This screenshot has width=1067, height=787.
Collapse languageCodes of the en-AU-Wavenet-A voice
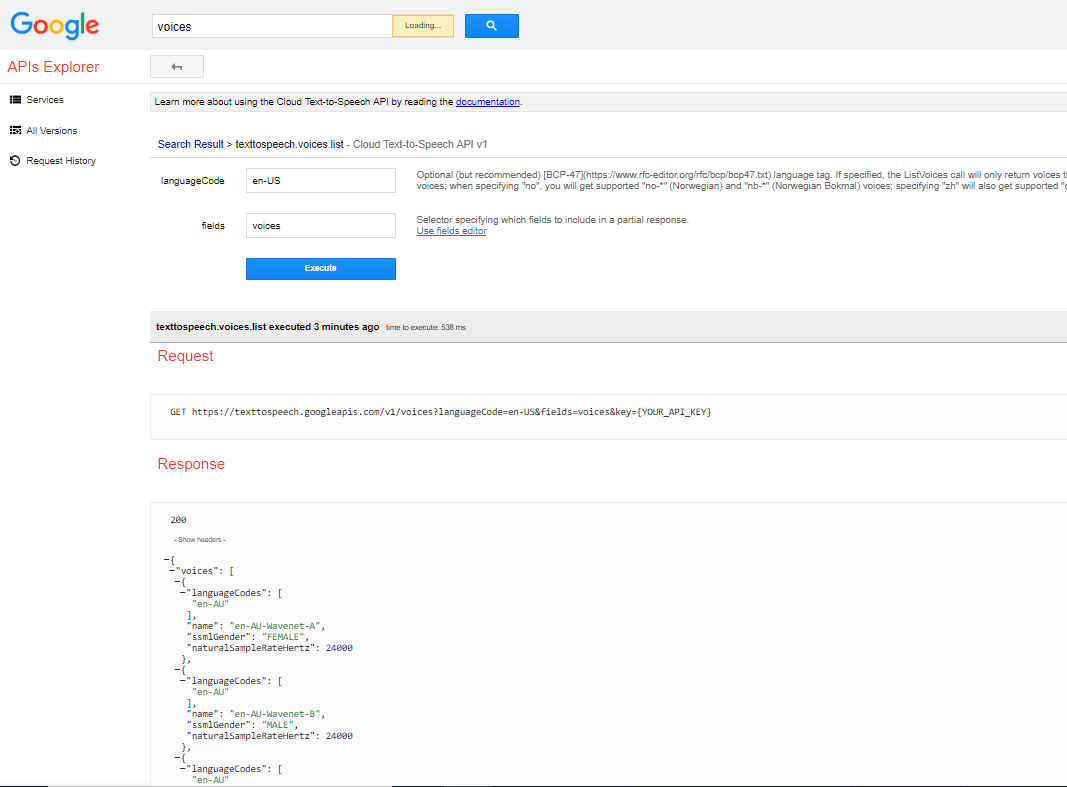pyautogui.click(x=183, y=592)
